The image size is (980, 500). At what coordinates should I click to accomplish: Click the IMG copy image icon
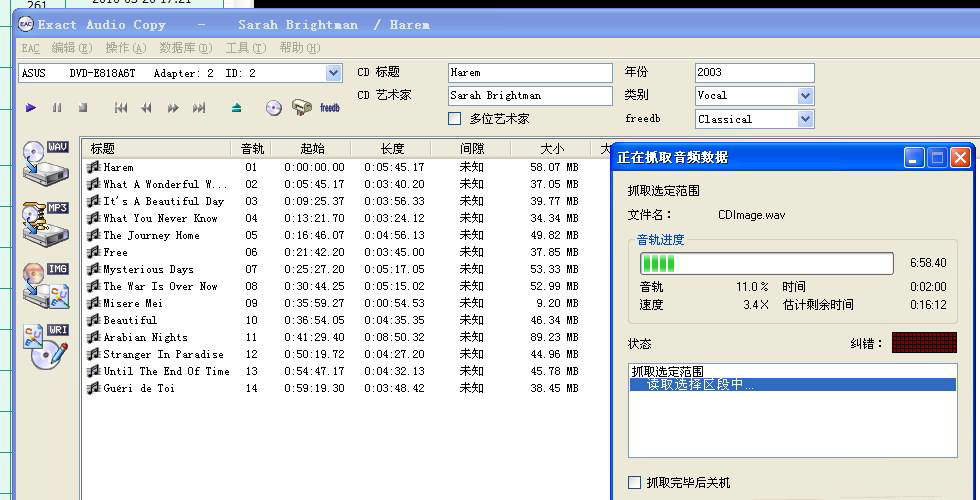[x=46, y=285]
